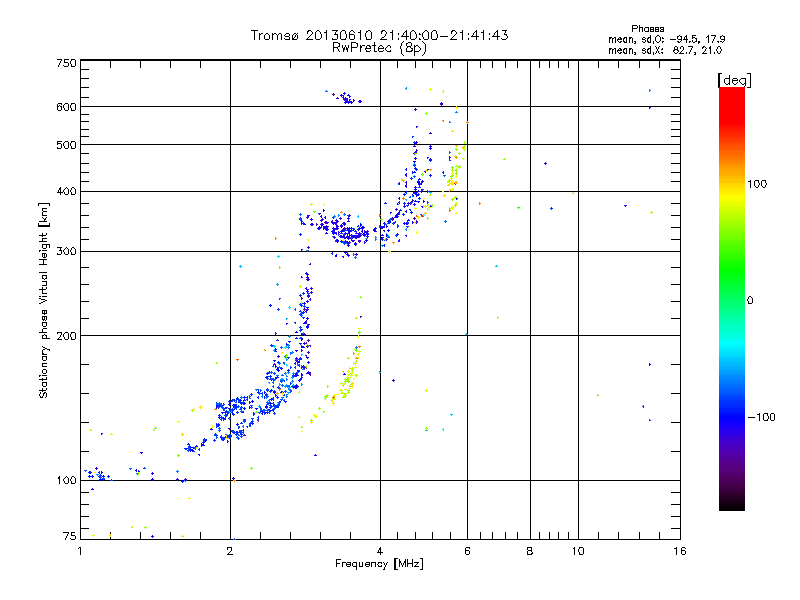Click the 'mean, sd,O: -94.5, 17.9' text
Viewport: 800px width, 600px height.
666,39
